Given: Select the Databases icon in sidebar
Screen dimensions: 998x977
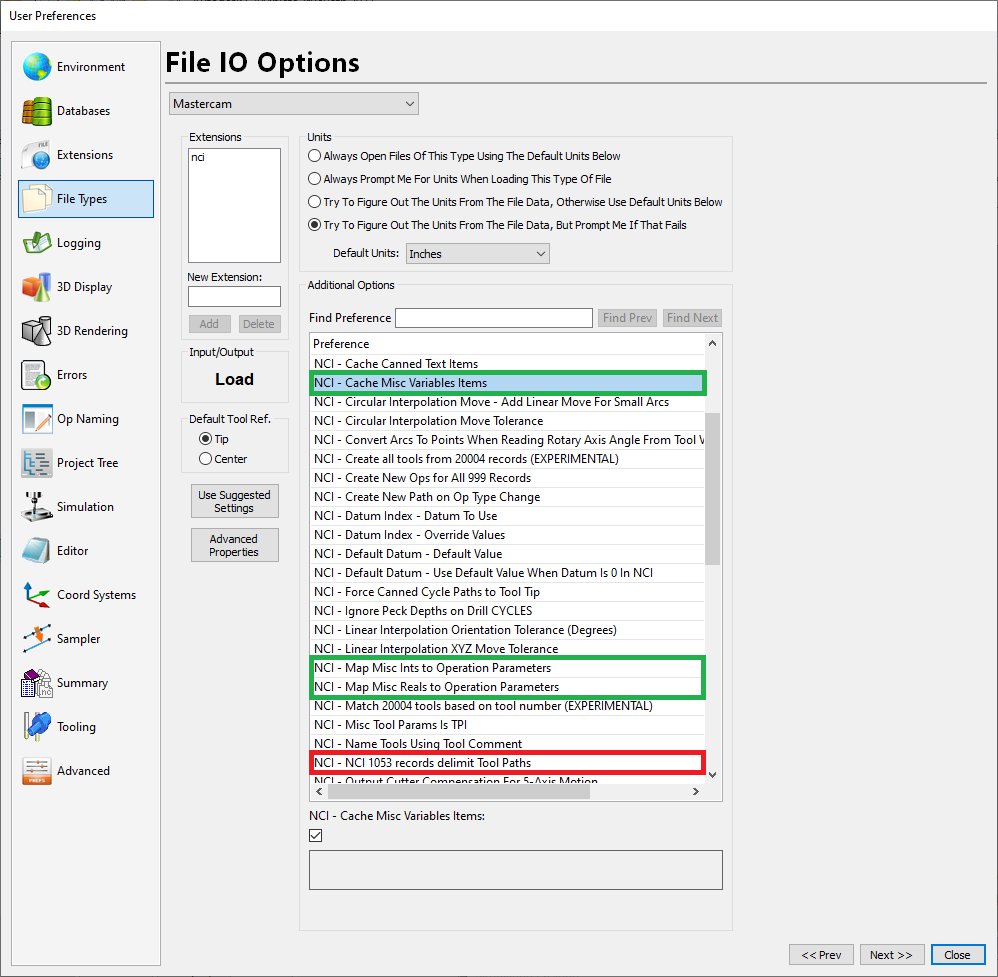Looking at the screenshot, I should (37, 111).
